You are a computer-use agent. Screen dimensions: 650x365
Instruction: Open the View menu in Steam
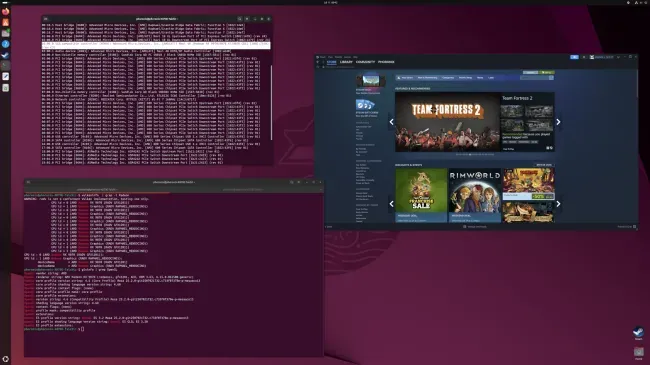pos(330,57)
